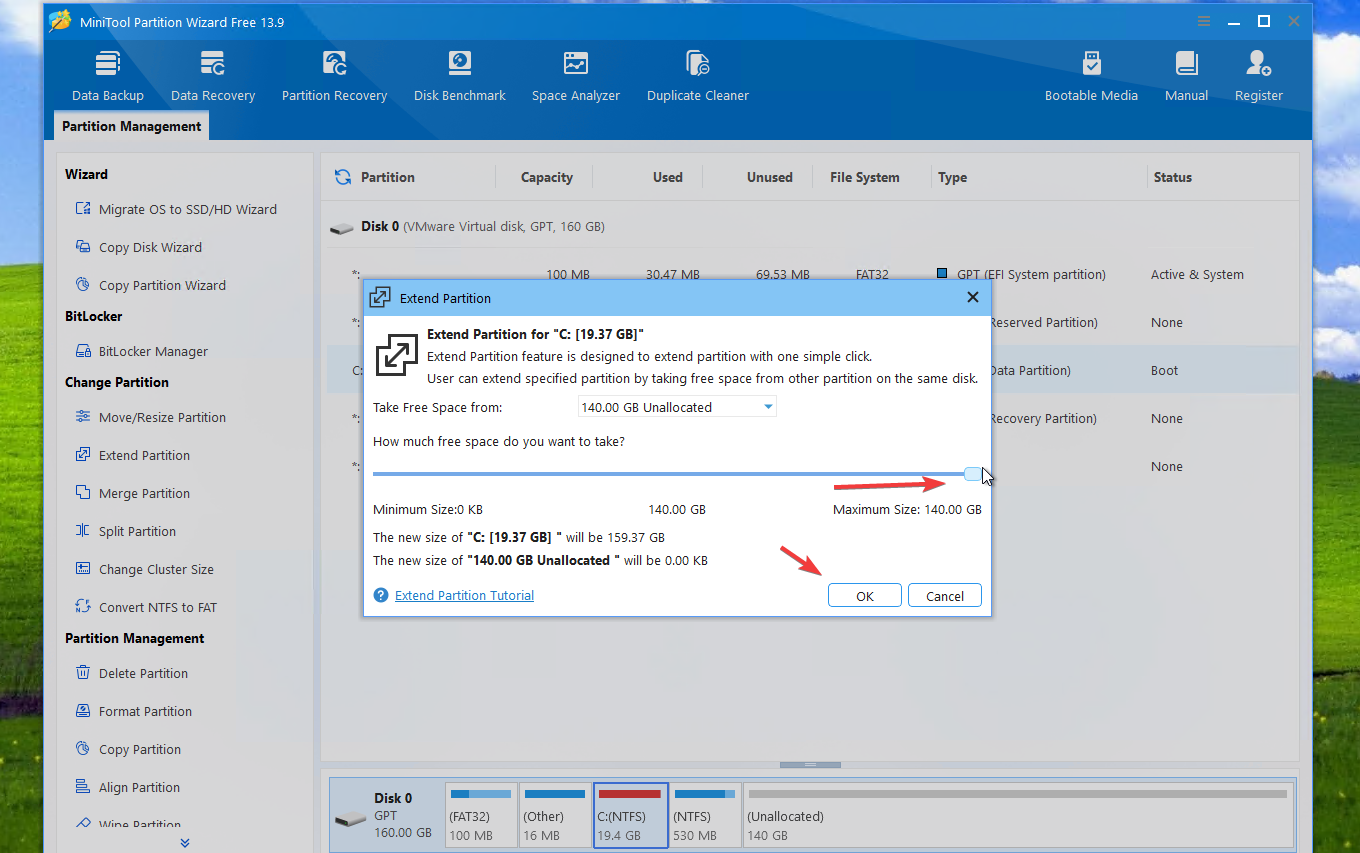Open Partition Recovery tool

[x=334, y=77]
